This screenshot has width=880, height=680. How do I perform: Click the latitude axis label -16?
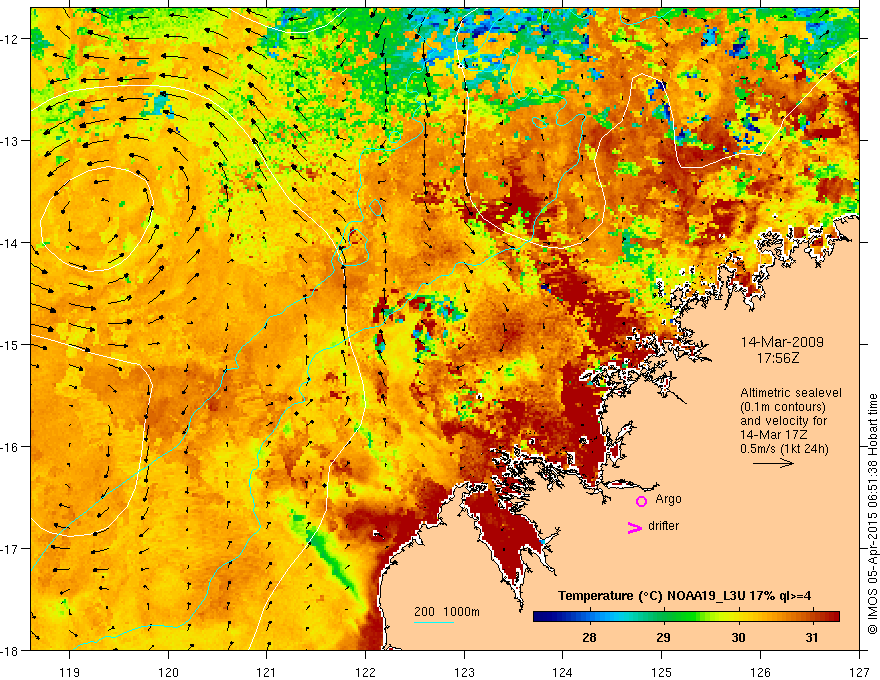coord(12,447)
